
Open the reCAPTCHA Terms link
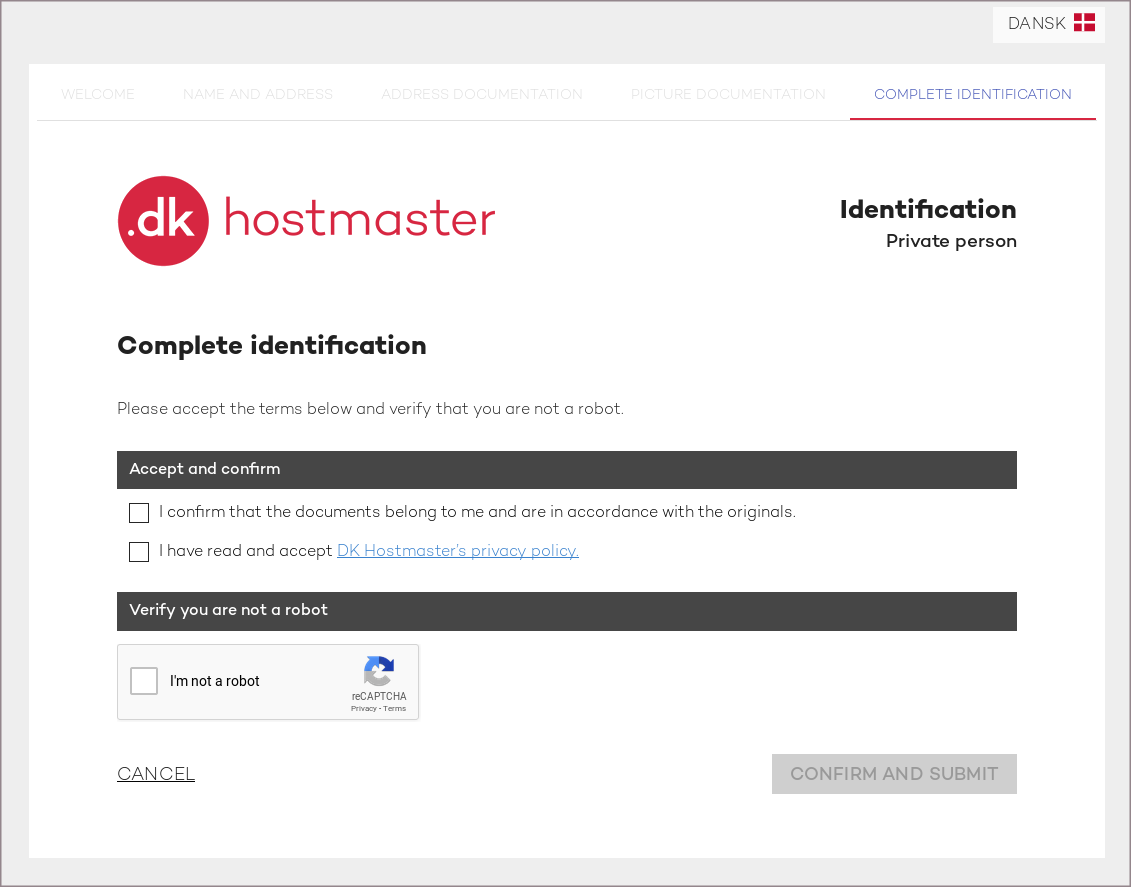click(x=395, y=708)
